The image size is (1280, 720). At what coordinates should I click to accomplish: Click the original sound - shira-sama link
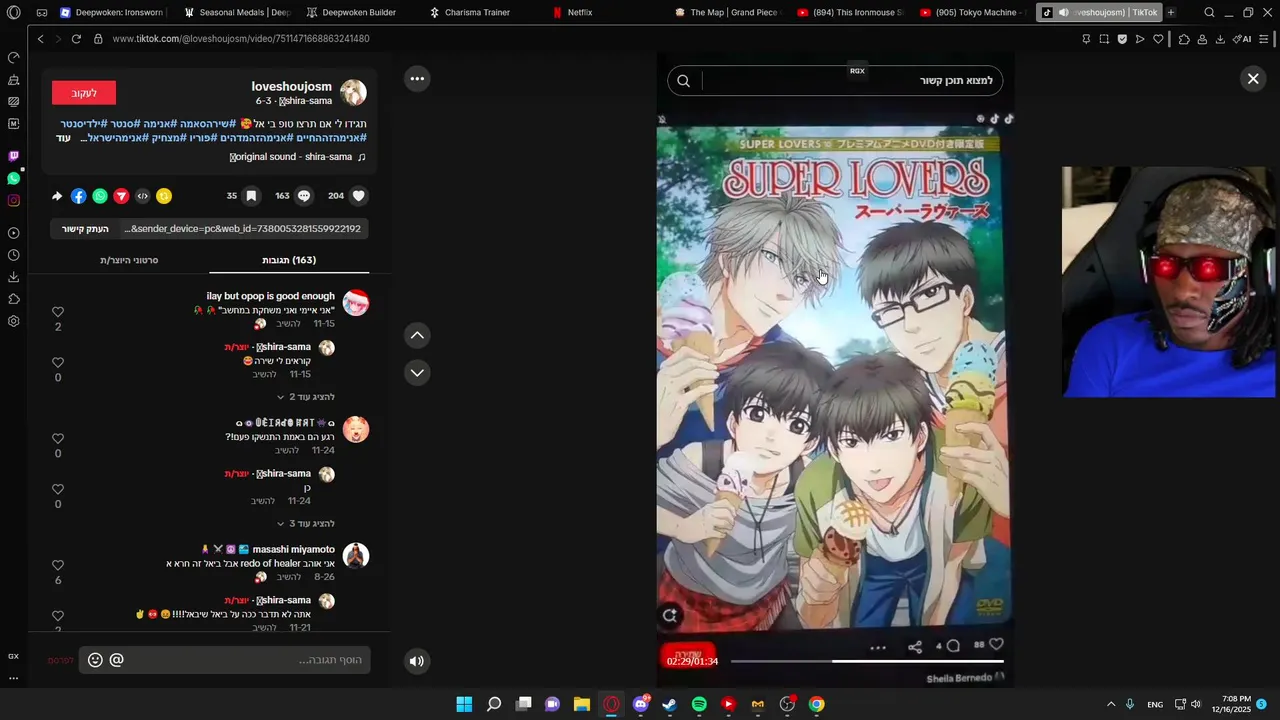pyautogui.click(x=298, y=157)
